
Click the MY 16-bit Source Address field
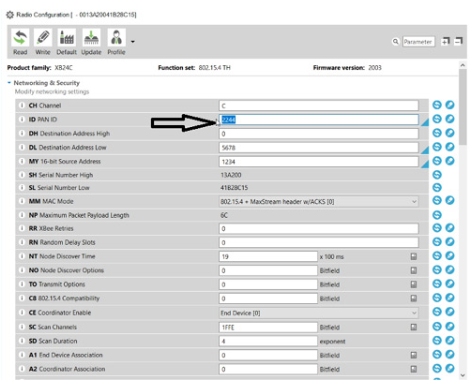pos(318,162)
